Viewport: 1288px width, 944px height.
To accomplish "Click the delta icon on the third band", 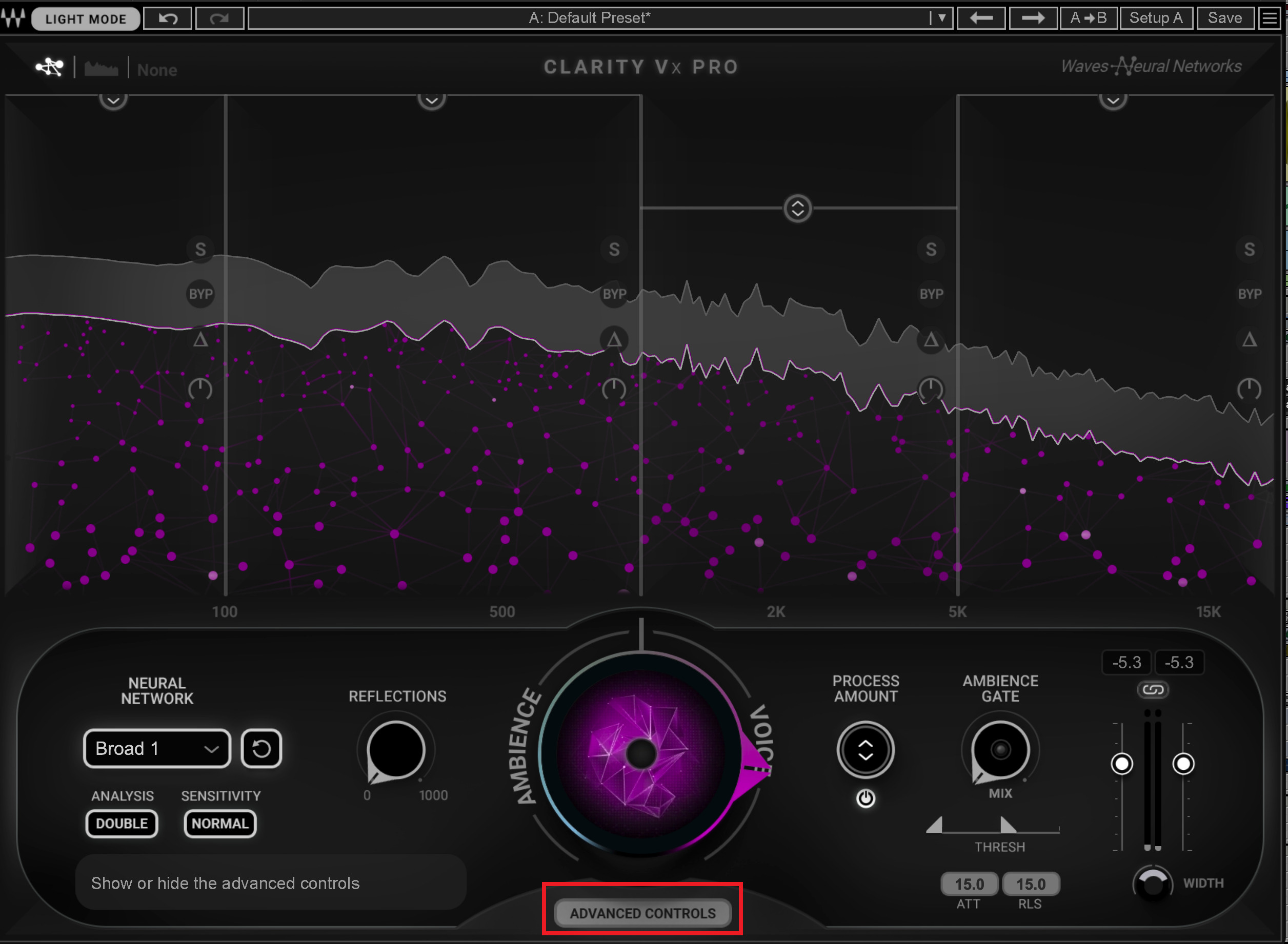I will pyautogui.click(x=931, y=339).
